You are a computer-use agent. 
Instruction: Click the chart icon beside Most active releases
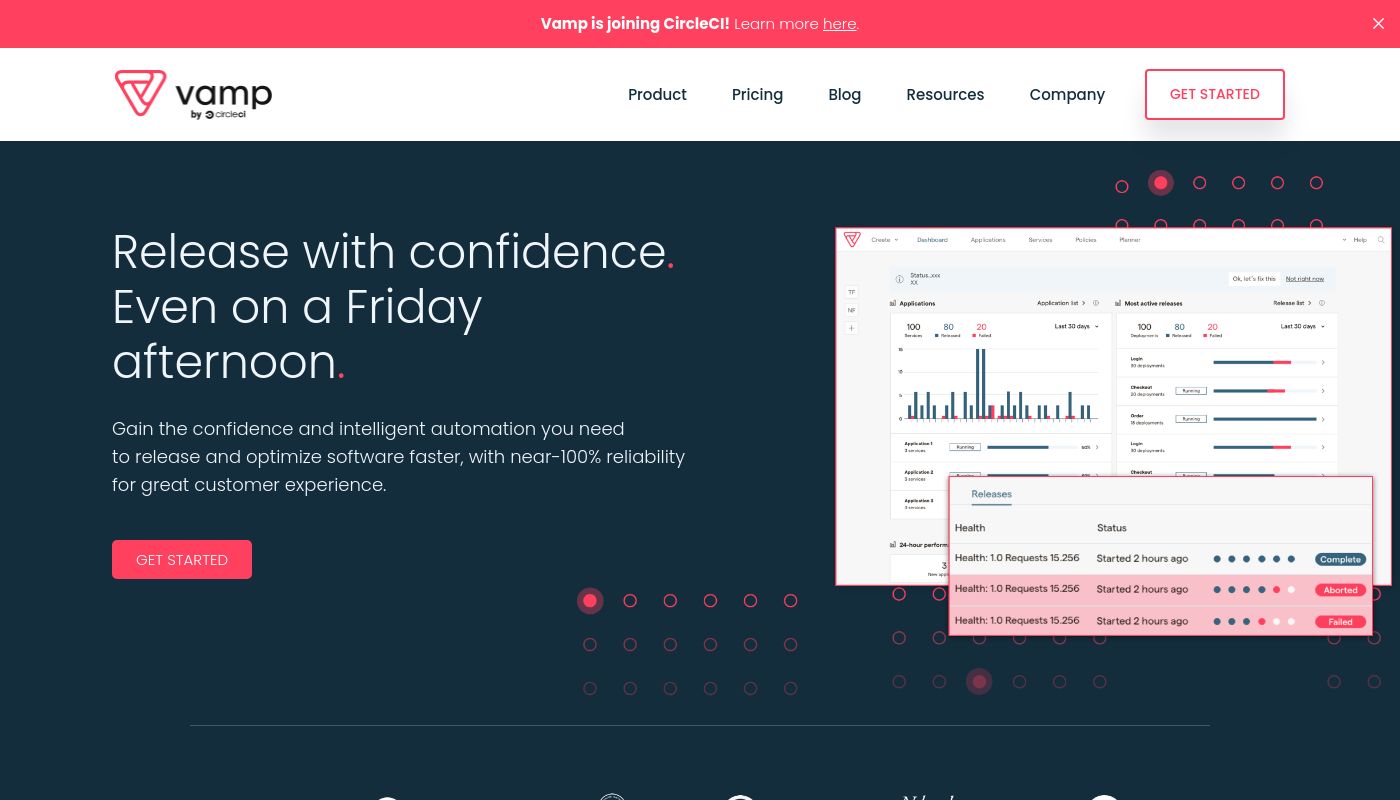1118,303
